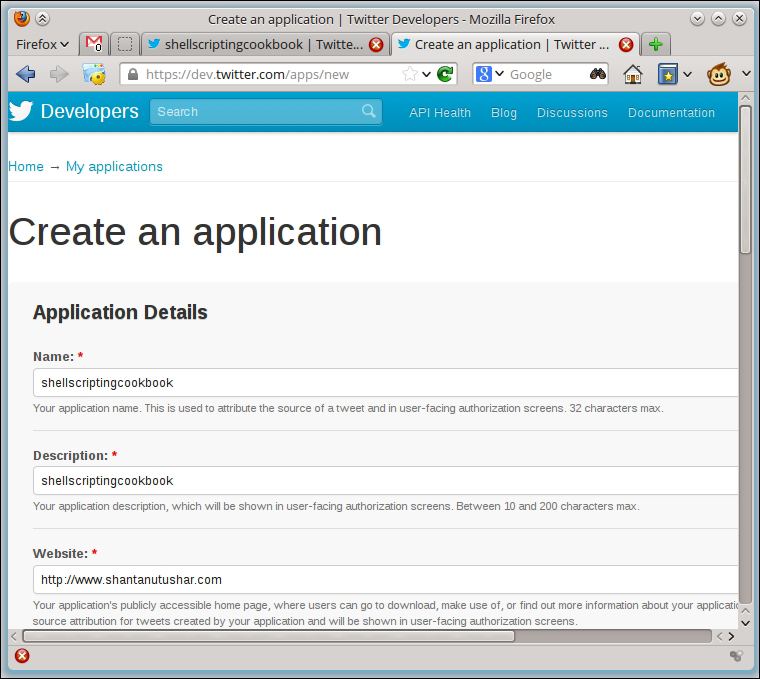The image size is (760, 679).
Task: Close the Create an application tab
Action: coord(626,45)
